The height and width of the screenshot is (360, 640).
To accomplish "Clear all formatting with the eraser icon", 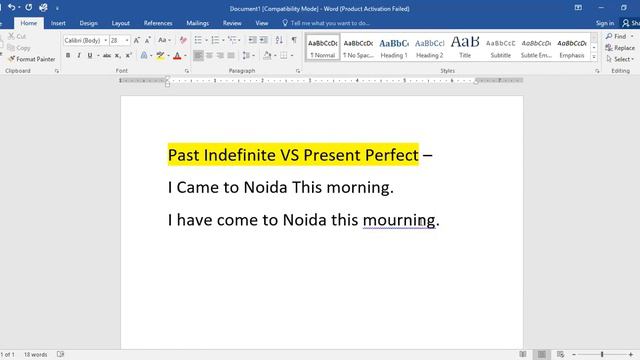I will [x=183, y=40].
